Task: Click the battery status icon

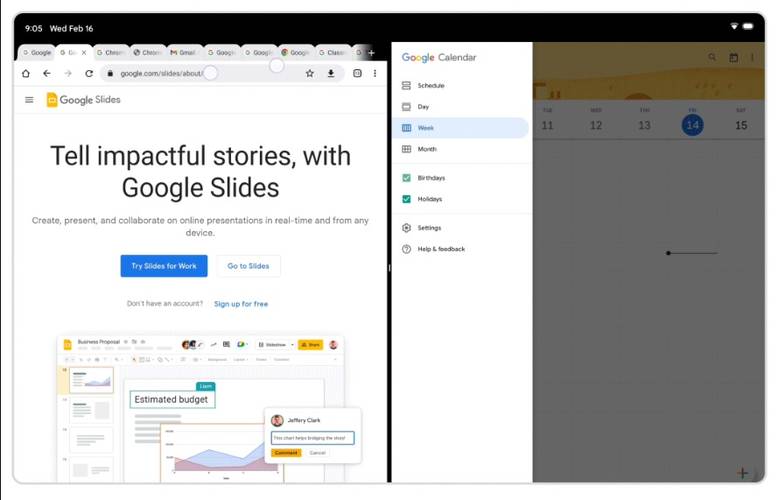Action: click(748, 26)
